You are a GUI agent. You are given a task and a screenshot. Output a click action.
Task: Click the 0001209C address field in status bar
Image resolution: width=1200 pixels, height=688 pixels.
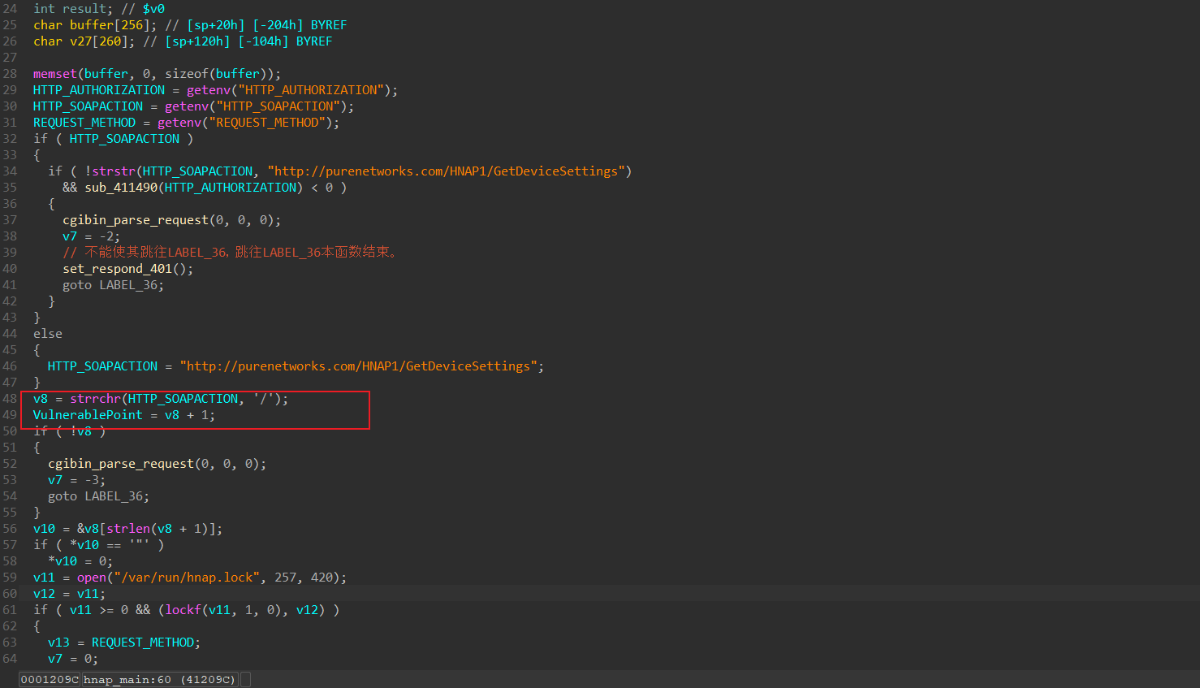49,680
